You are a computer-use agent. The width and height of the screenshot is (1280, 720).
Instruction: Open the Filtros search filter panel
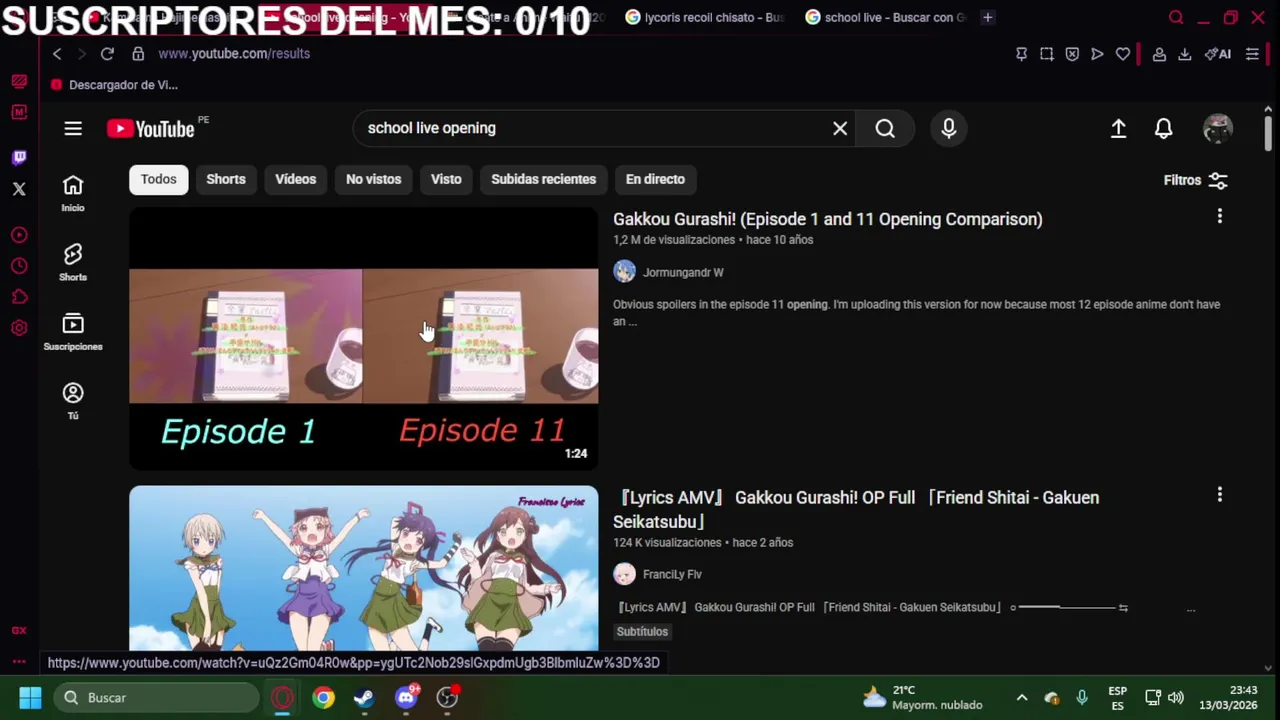[1195, 180]
